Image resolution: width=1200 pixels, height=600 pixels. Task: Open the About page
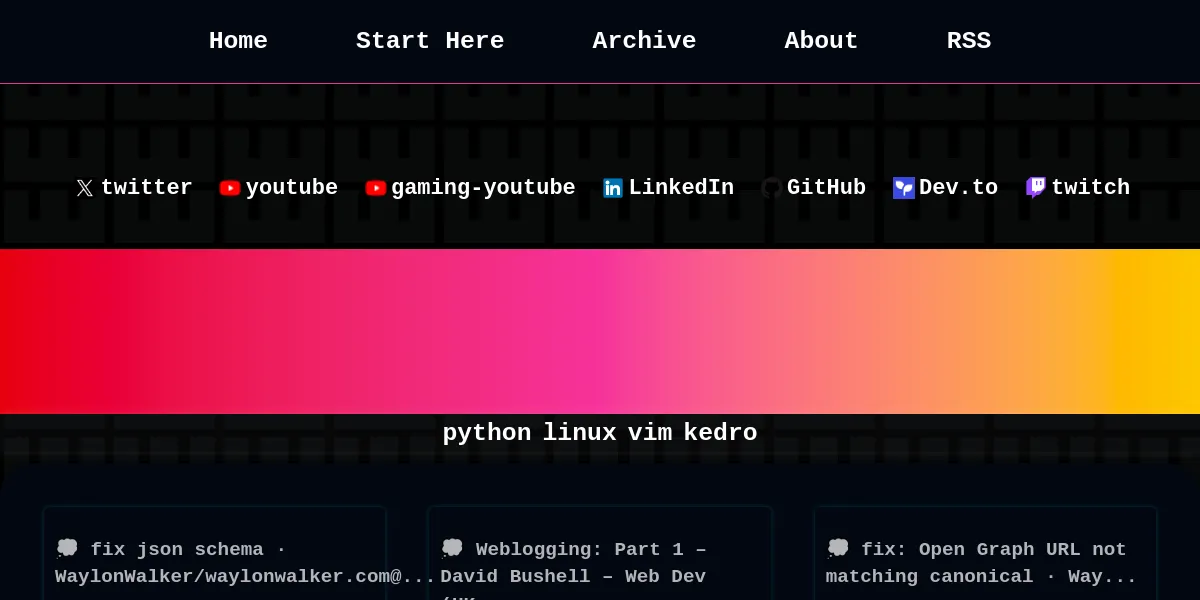[x=821, y=41]
